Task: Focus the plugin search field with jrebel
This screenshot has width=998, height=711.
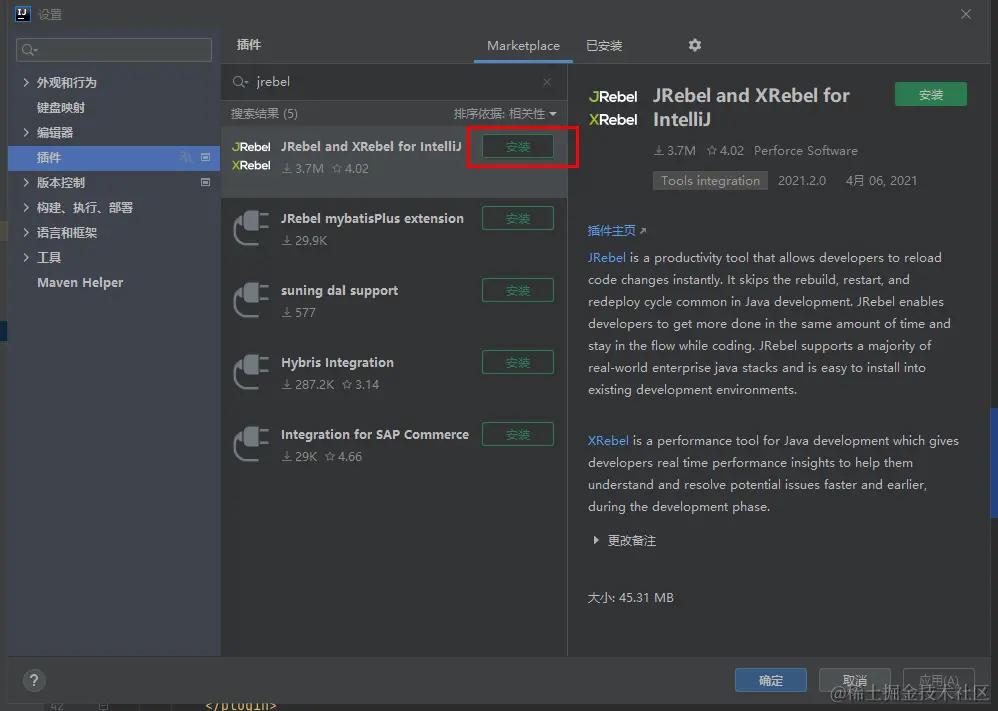Action: click(395, 82)
